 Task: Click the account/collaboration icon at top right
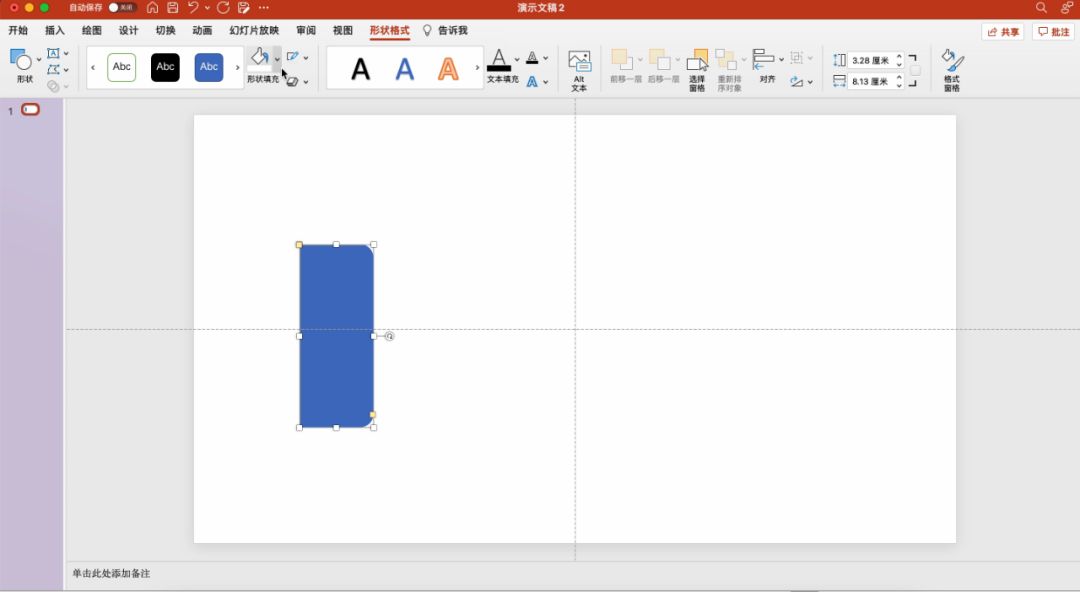(1067, 8)
